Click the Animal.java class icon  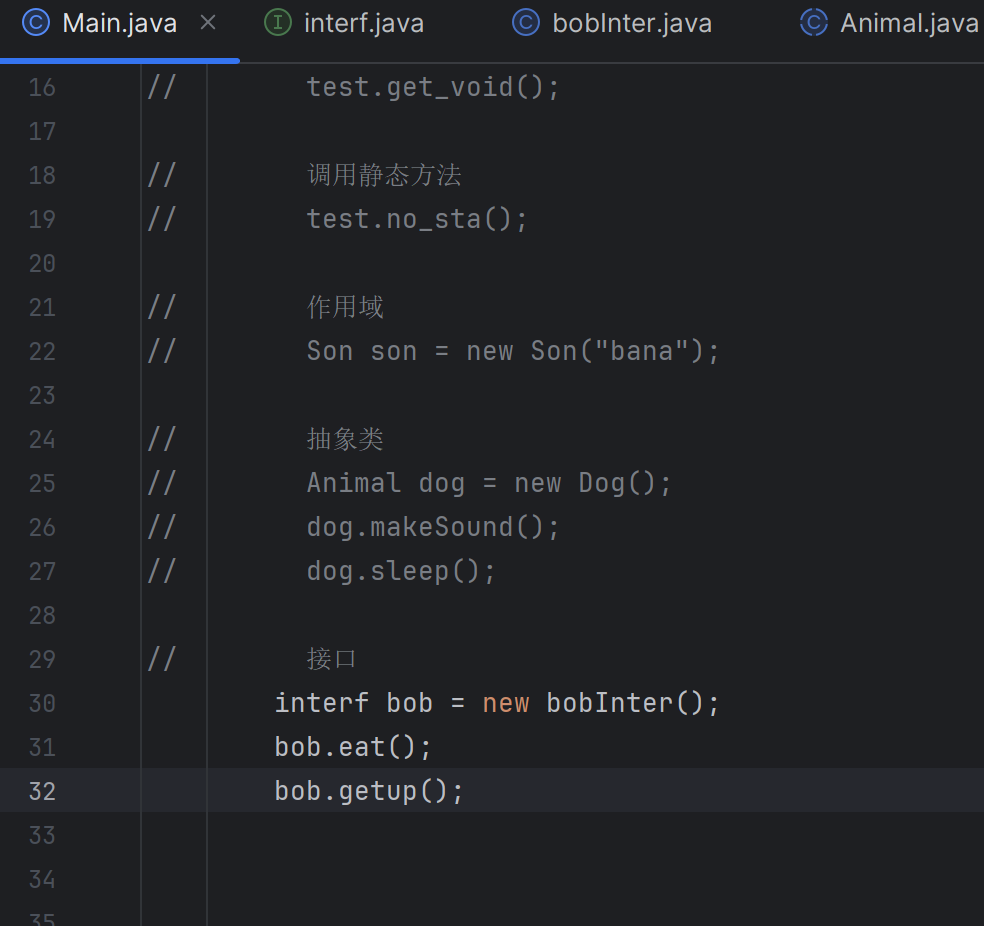pos(814,23)
